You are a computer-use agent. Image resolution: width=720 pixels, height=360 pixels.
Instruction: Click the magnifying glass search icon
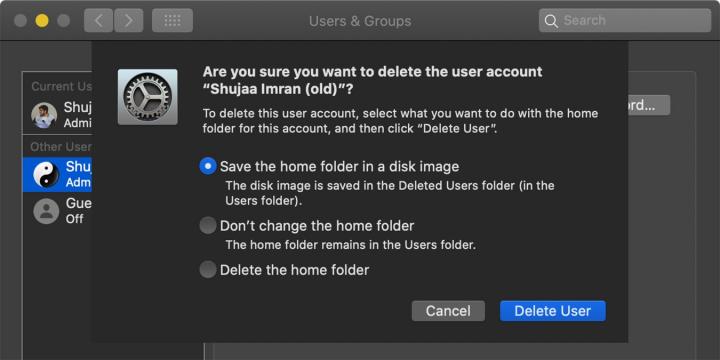pos(551,21)
